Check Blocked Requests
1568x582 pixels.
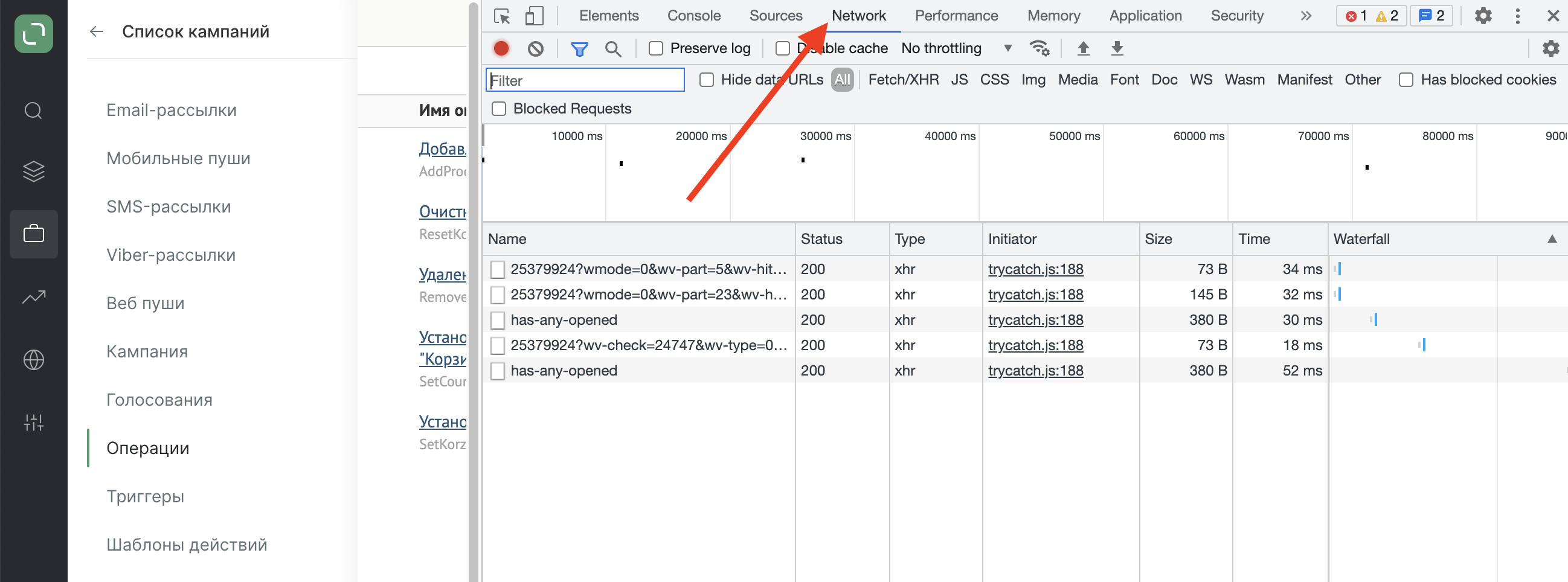[x=498, y=109]
